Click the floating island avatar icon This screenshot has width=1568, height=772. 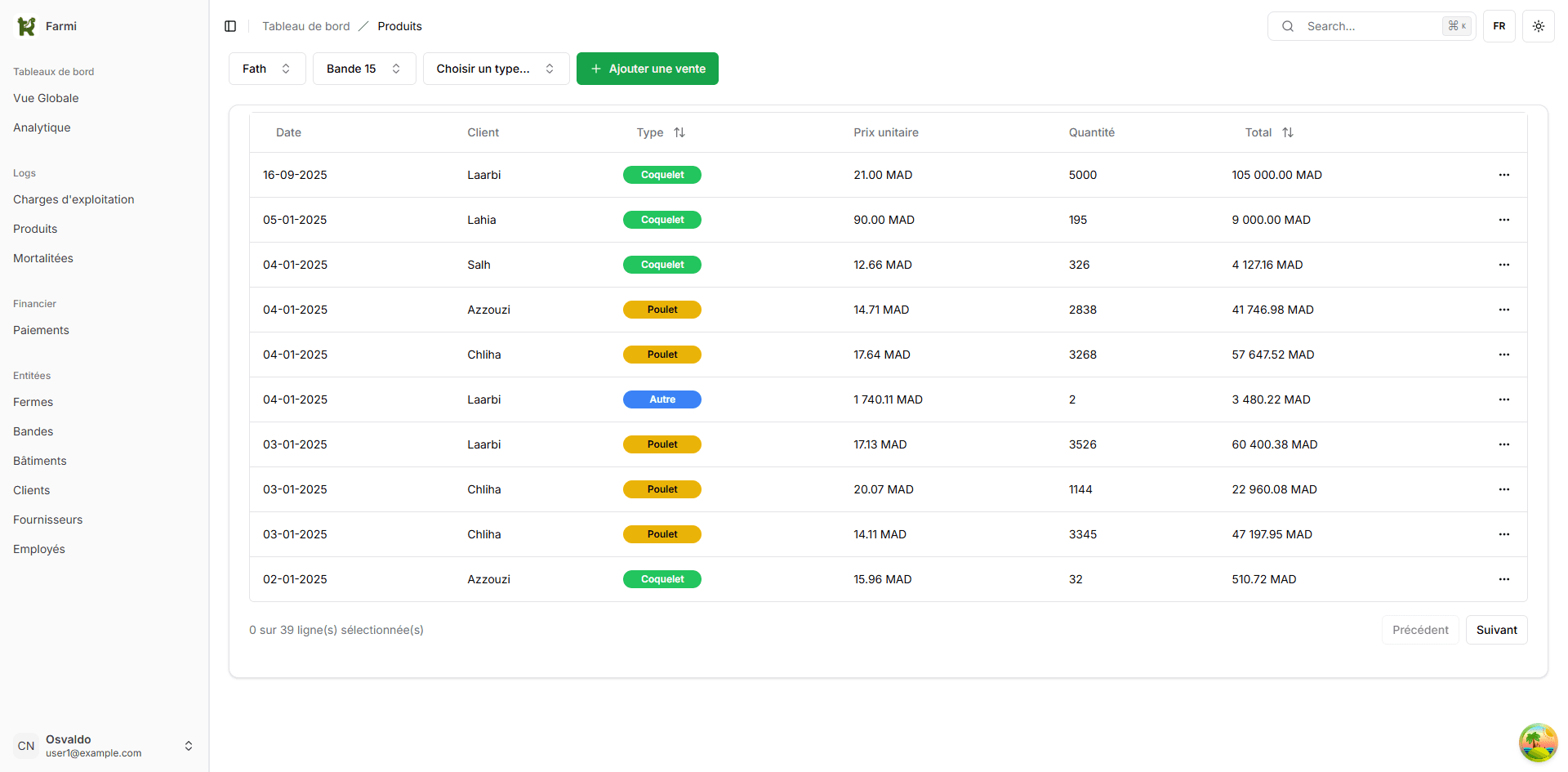pyautogui.click(x=1537, y=742)
